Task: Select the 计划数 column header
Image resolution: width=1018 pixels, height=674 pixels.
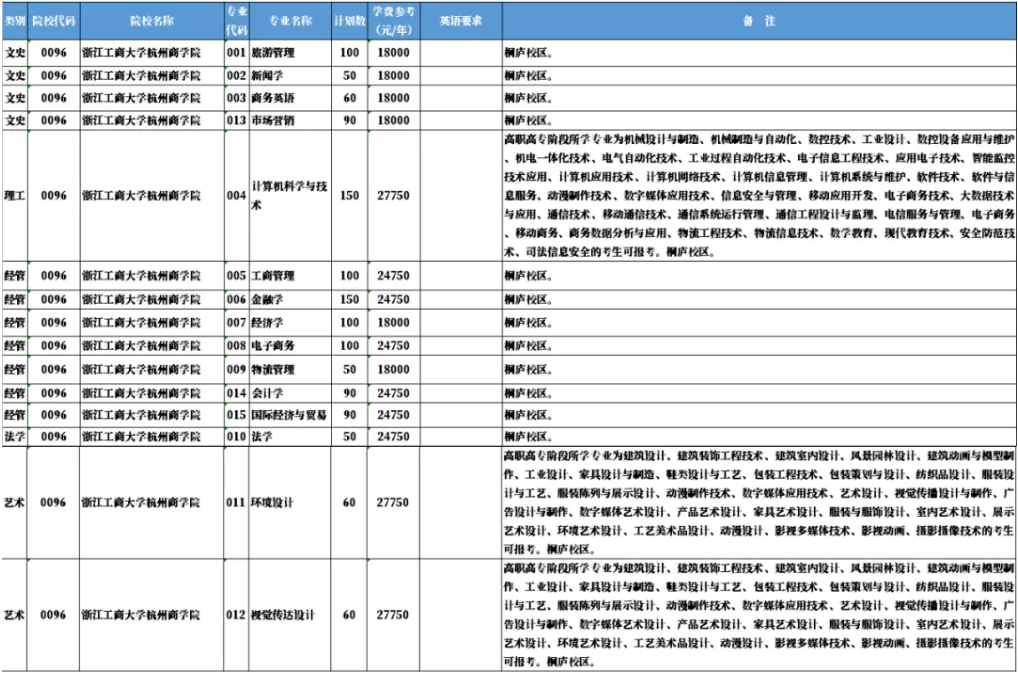Action: click(x=349, y=21)
